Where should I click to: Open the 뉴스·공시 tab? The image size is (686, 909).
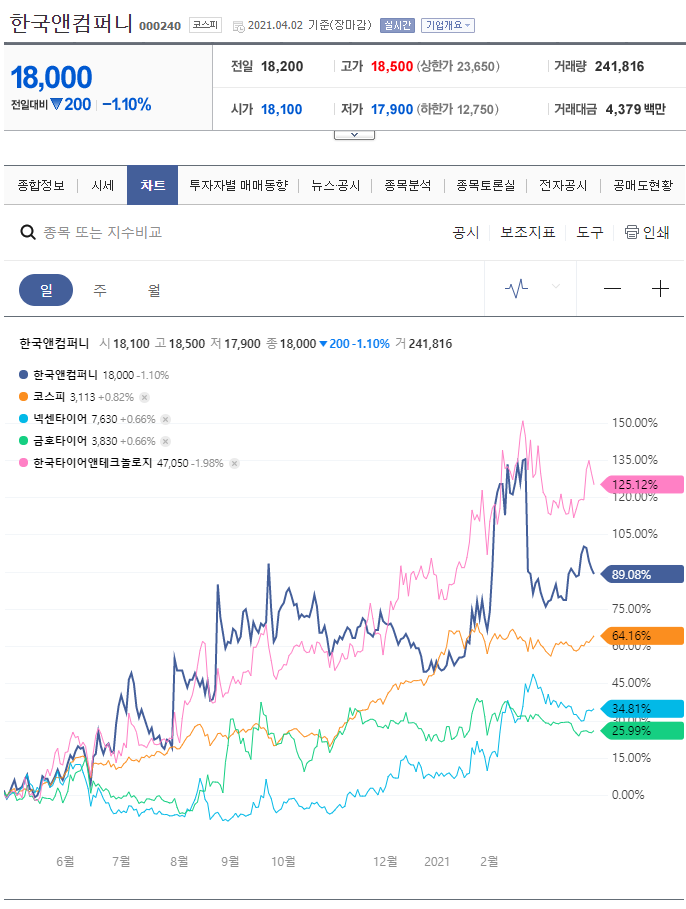(x=336, y=186)
